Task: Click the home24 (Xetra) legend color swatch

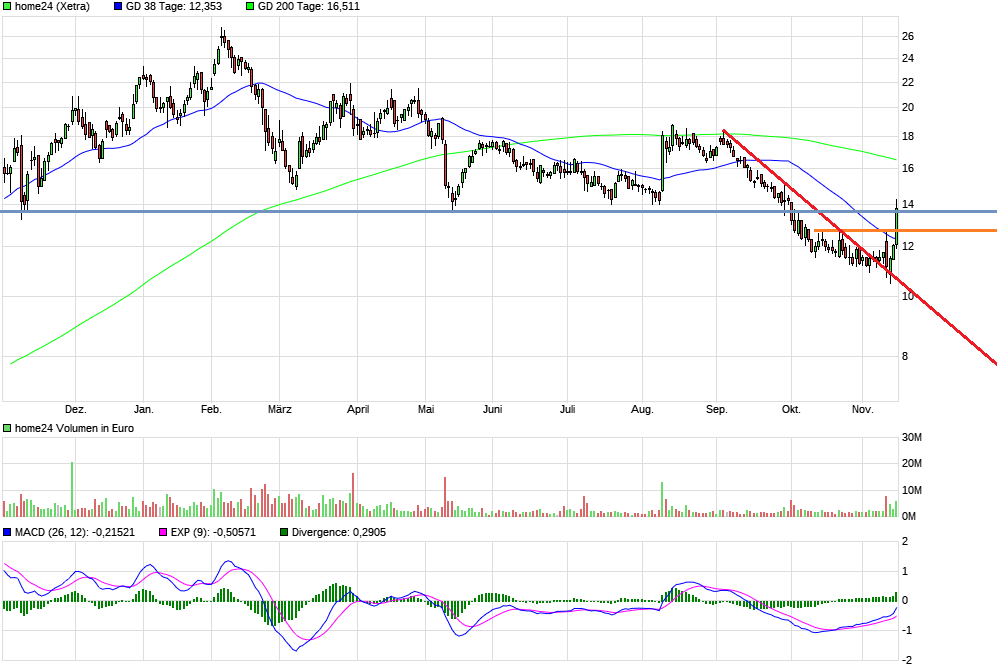Action: click(7, 6)
